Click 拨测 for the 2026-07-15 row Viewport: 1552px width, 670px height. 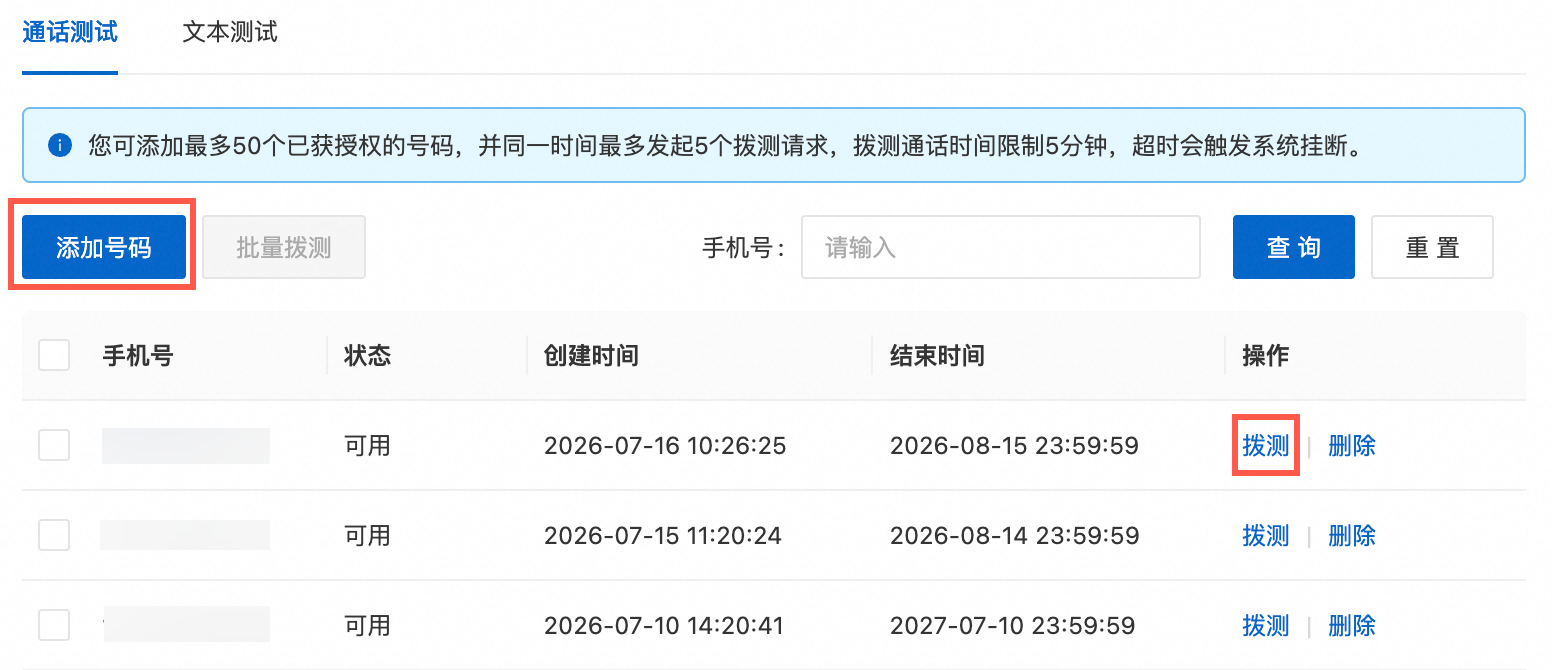coord(1265,535)
